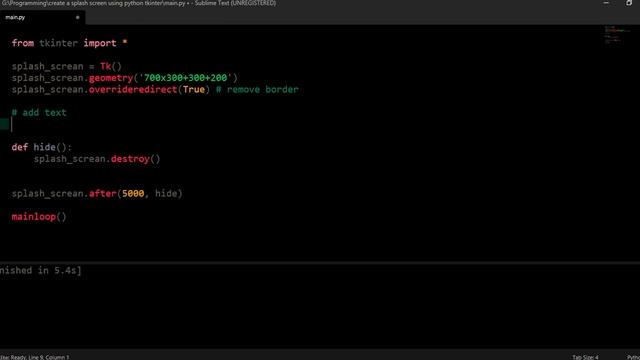The image size is (640, 360).
Task: Click the '# remove border' comment
Action: 257,89
